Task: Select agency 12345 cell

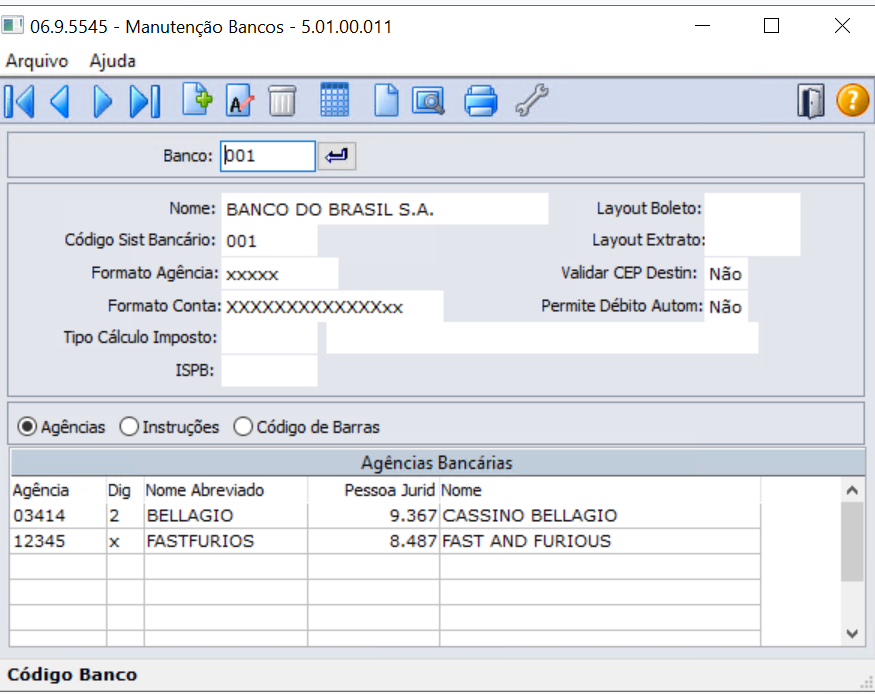Action: 58,541
